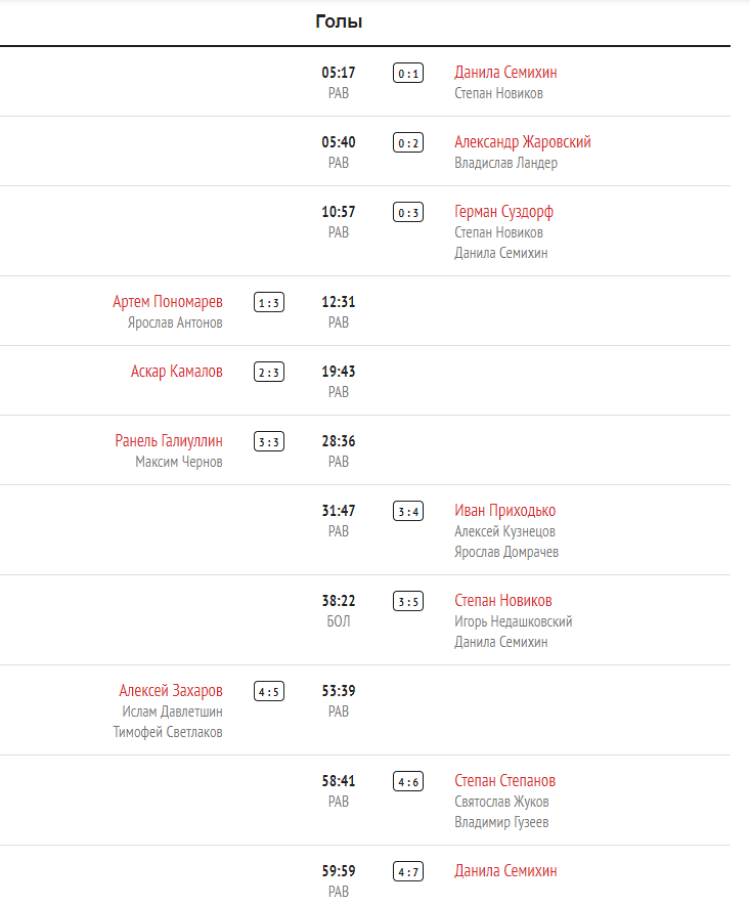Click the 0:1 score badge
The height and width of the screenshot is (905, 750).
408,73
